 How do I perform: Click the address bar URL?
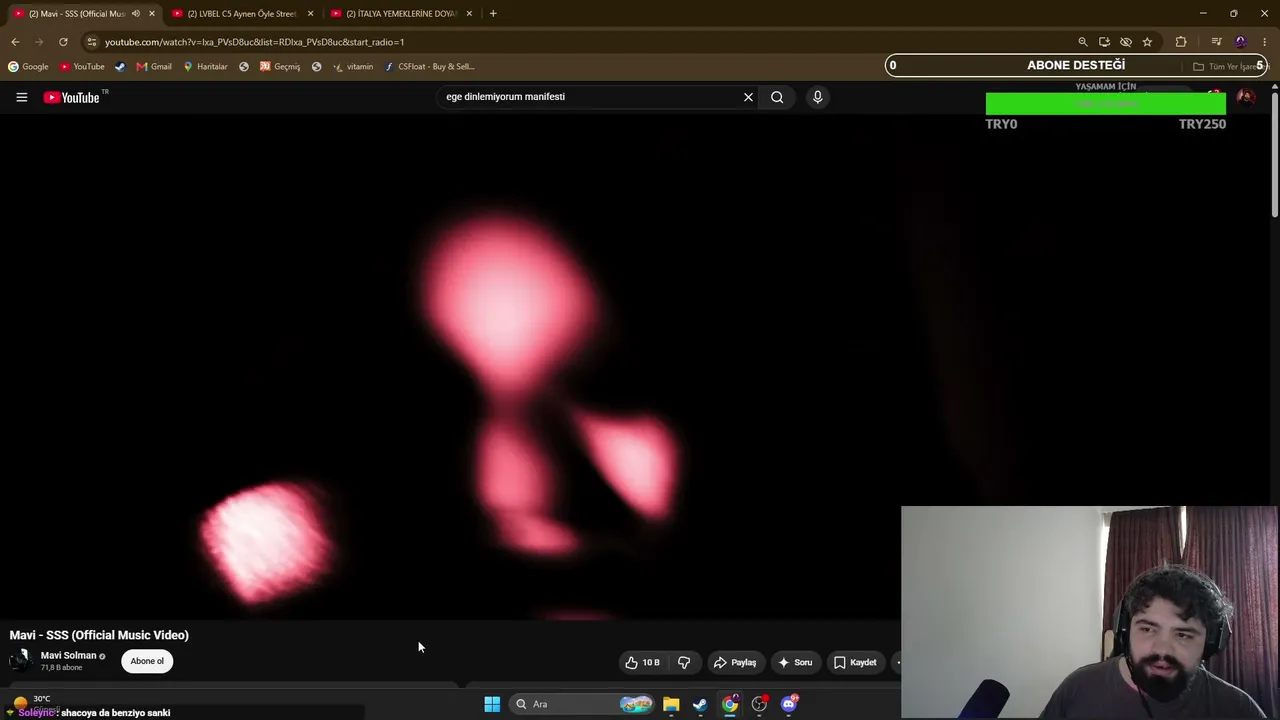pyautogui.click(x=254, y=42)
